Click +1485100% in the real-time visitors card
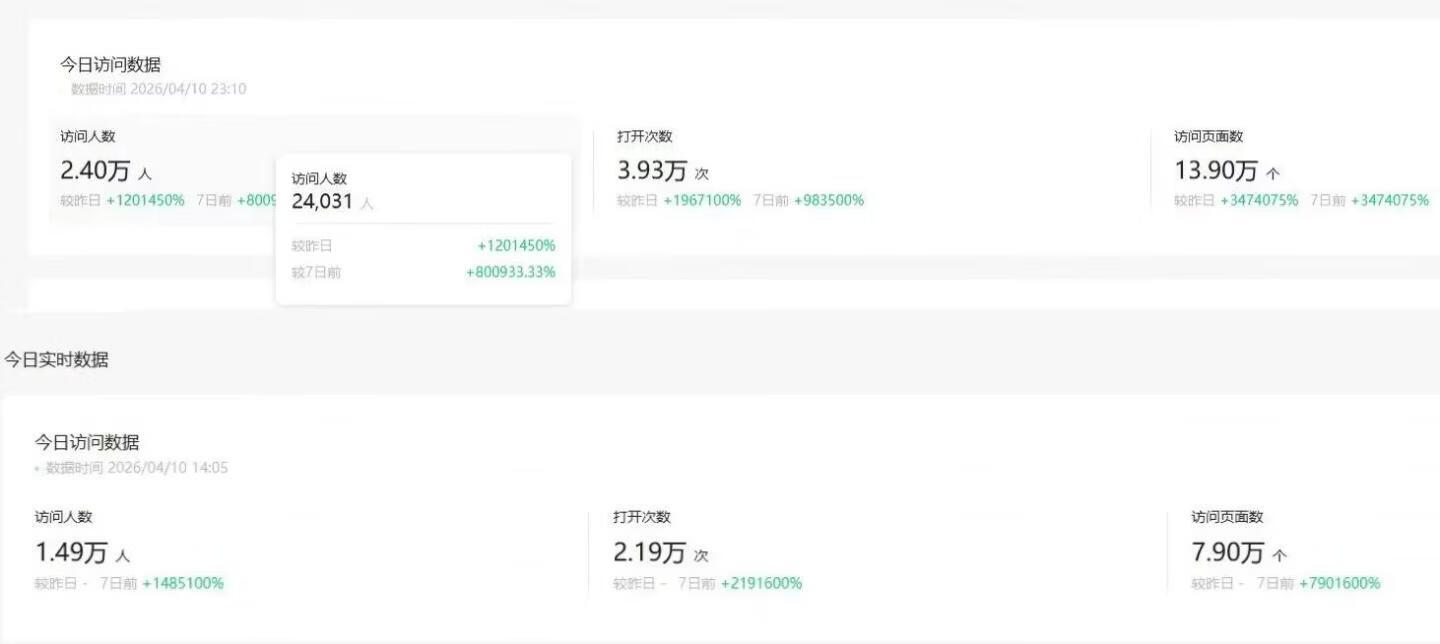Screen dimensions: 1440x644 [185, 583]
